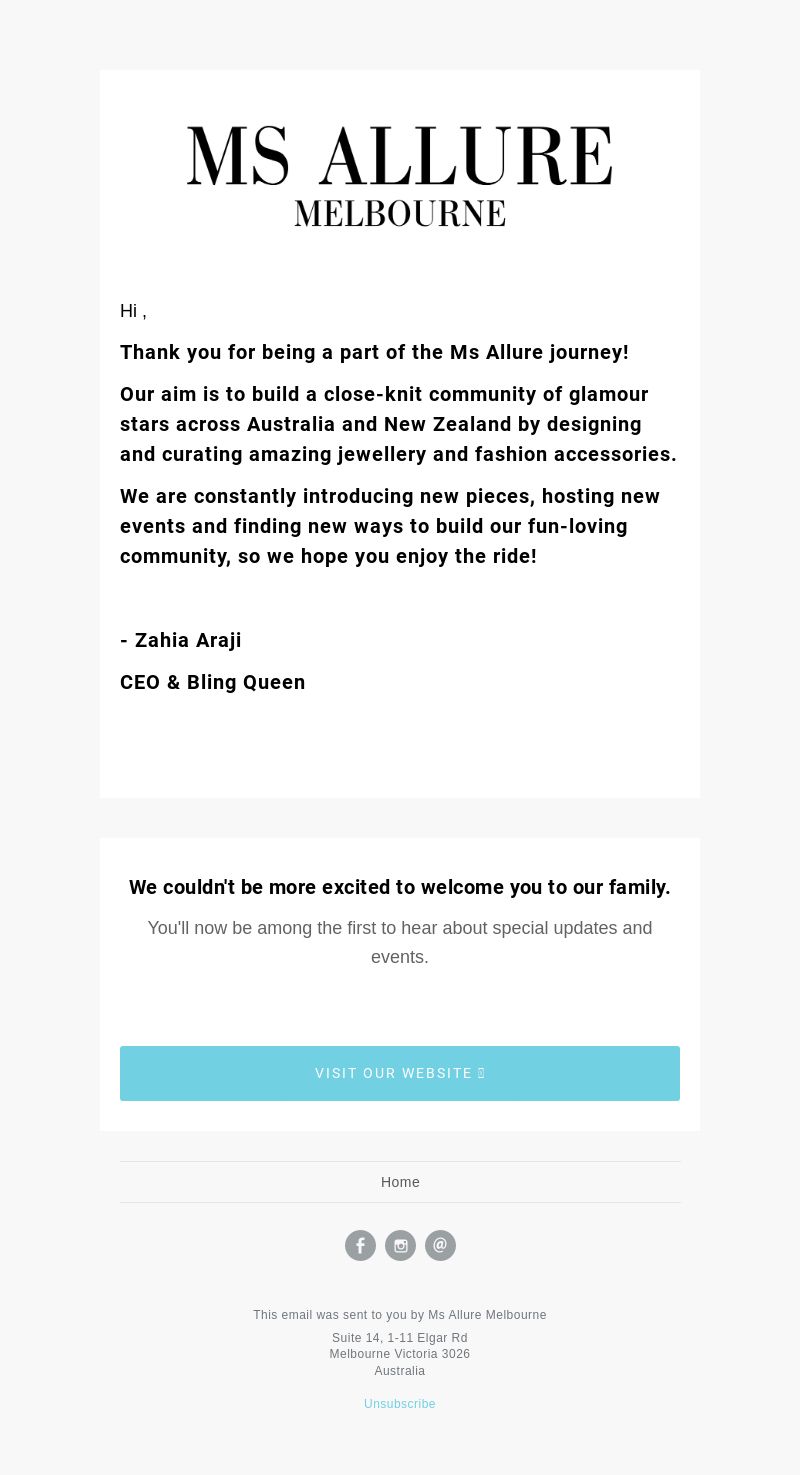The width and height of the screenshot is (800, 1475).
Task: Click the 'Our aim is to build' paragraph
Action: [398, 424]
